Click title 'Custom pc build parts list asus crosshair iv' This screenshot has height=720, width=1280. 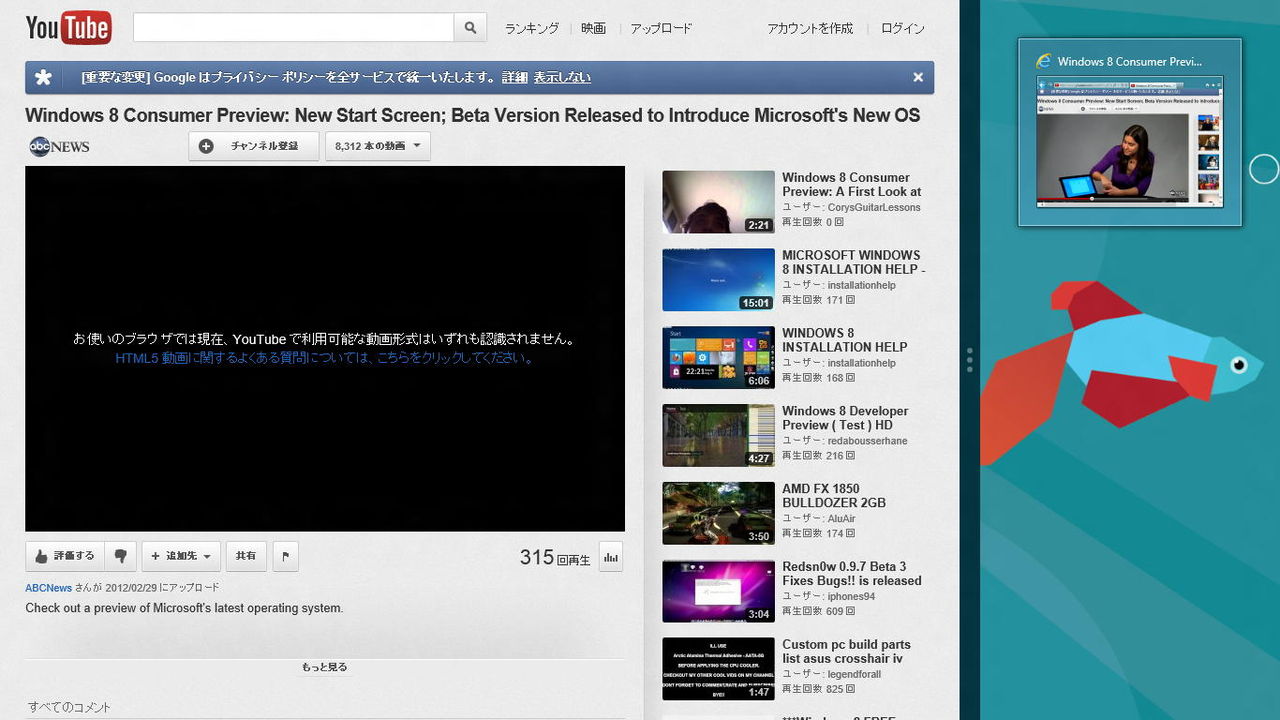pos(846,652)
